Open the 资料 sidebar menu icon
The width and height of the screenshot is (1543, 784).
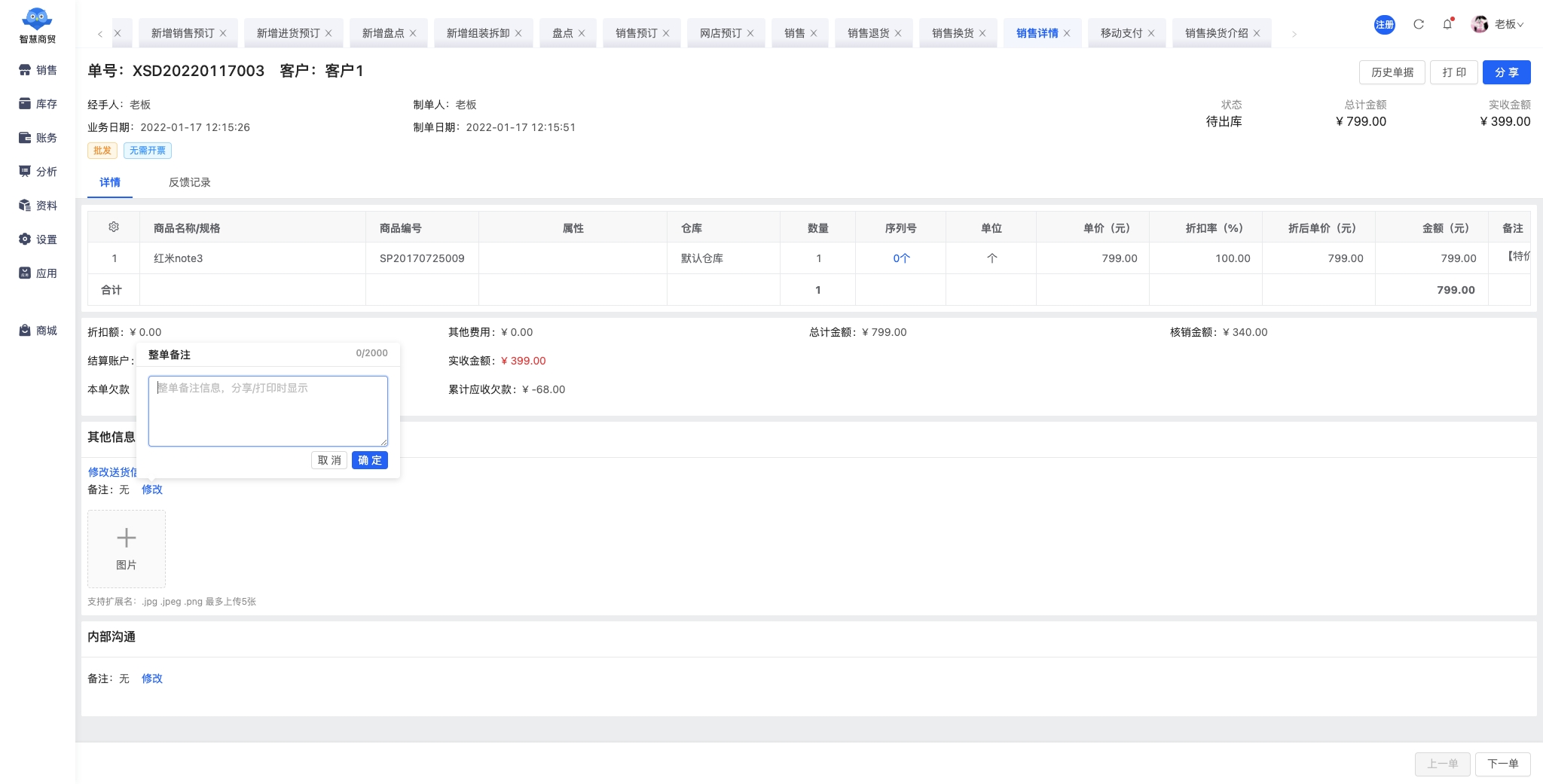25,206
